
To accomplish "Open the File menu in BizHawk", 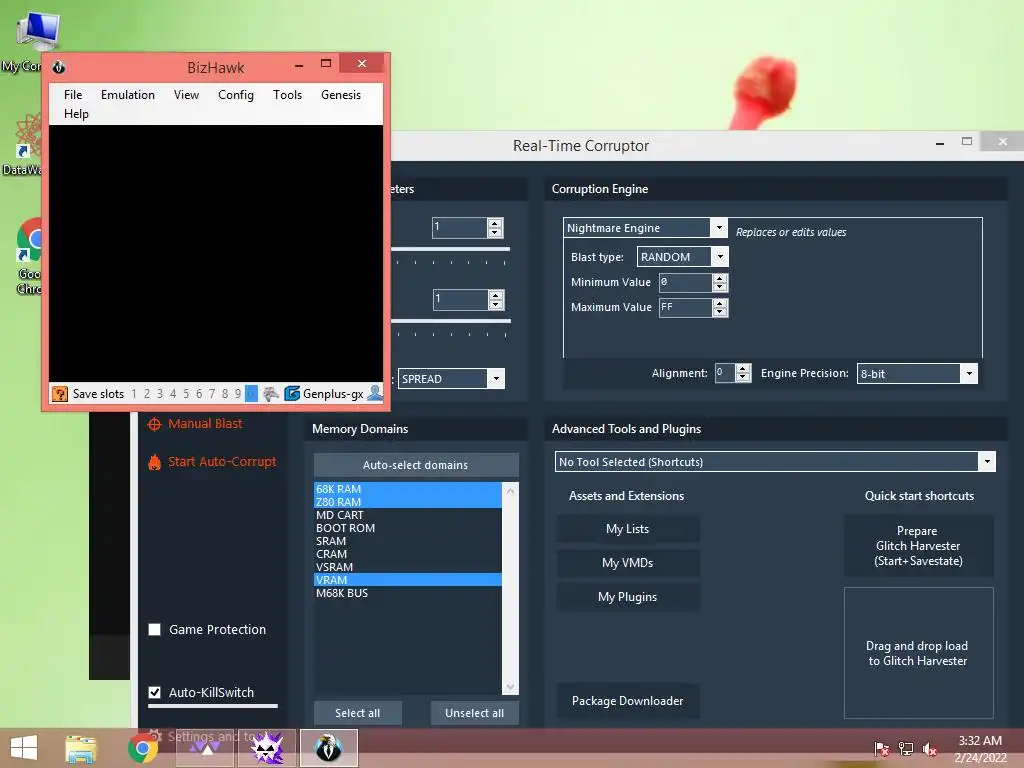I will tap(73, 95).
